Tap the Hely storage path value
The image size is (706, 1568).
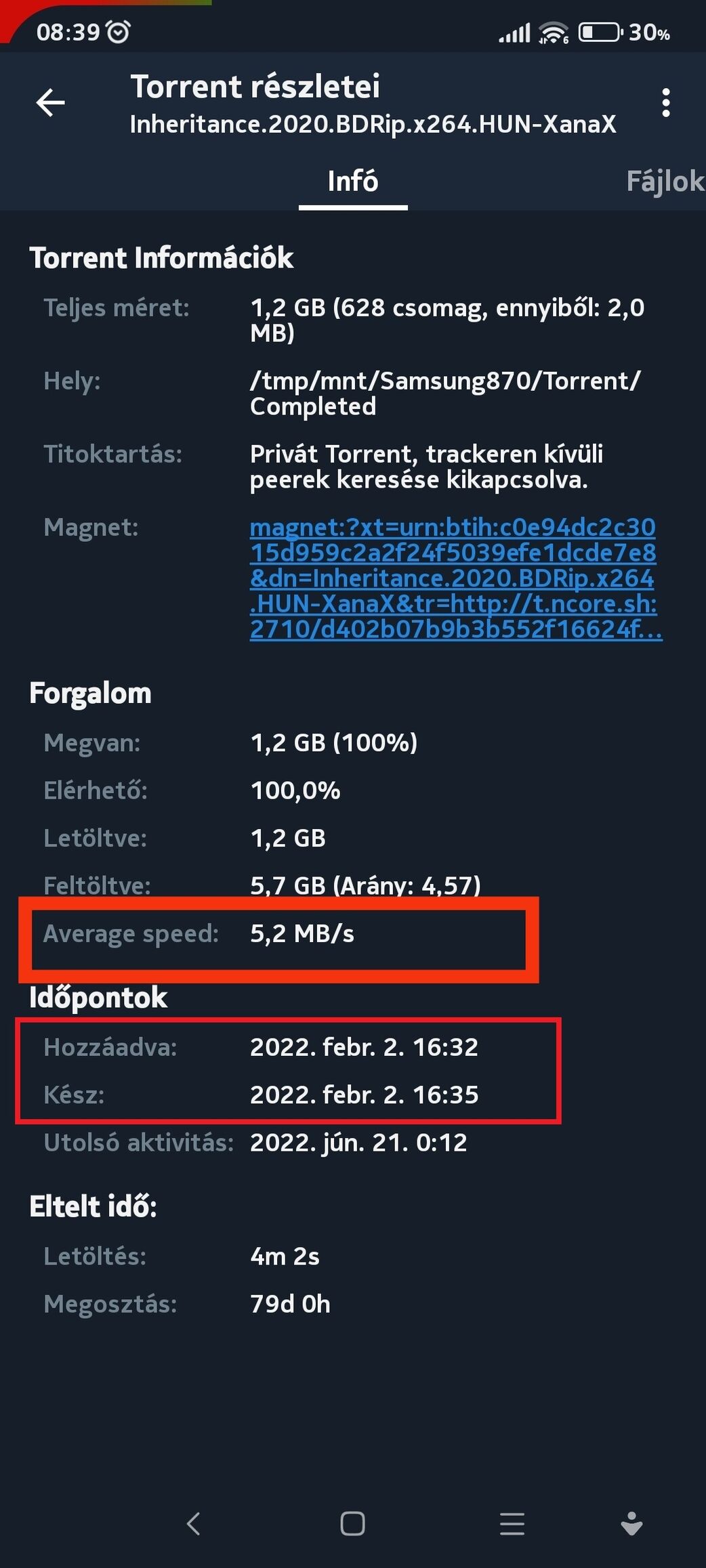click(x=444, y=394)
